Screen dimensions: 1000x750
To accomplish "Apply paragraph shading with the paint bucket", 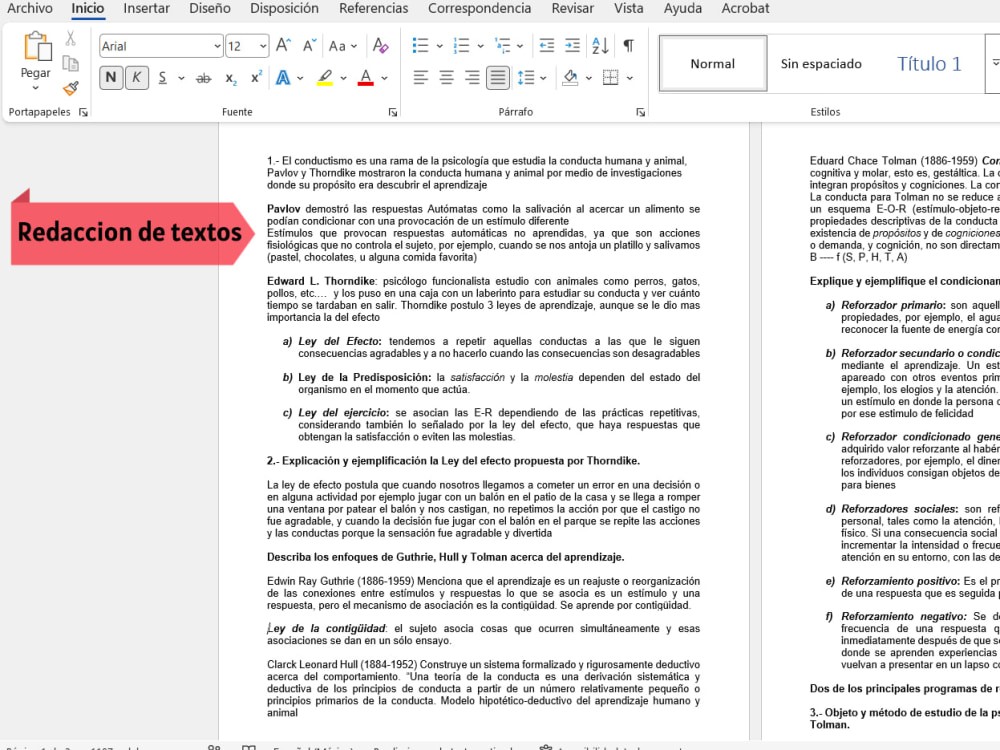I will tap(570, 78).
